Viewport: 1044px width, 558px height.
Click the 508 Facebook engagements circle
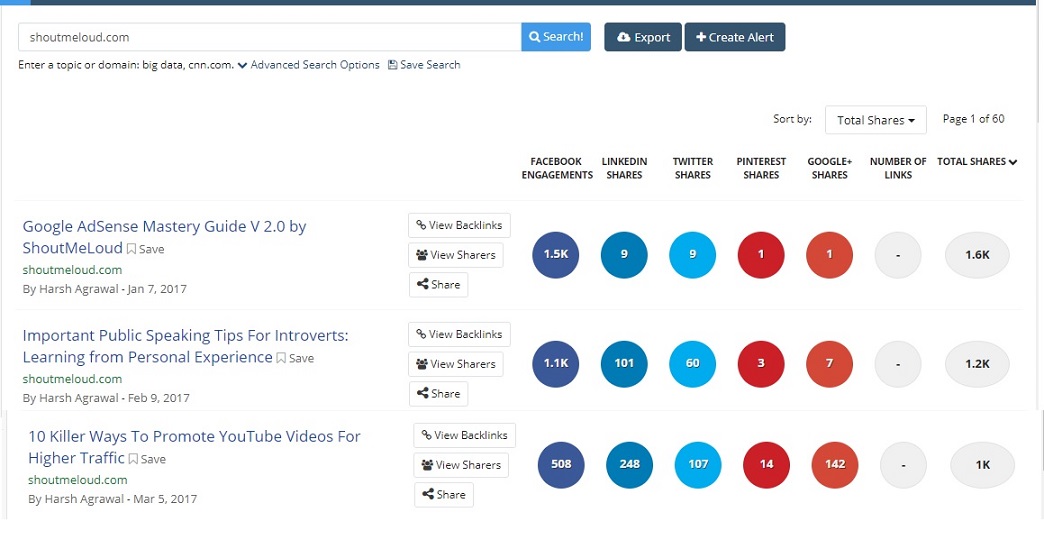point(561,465)
